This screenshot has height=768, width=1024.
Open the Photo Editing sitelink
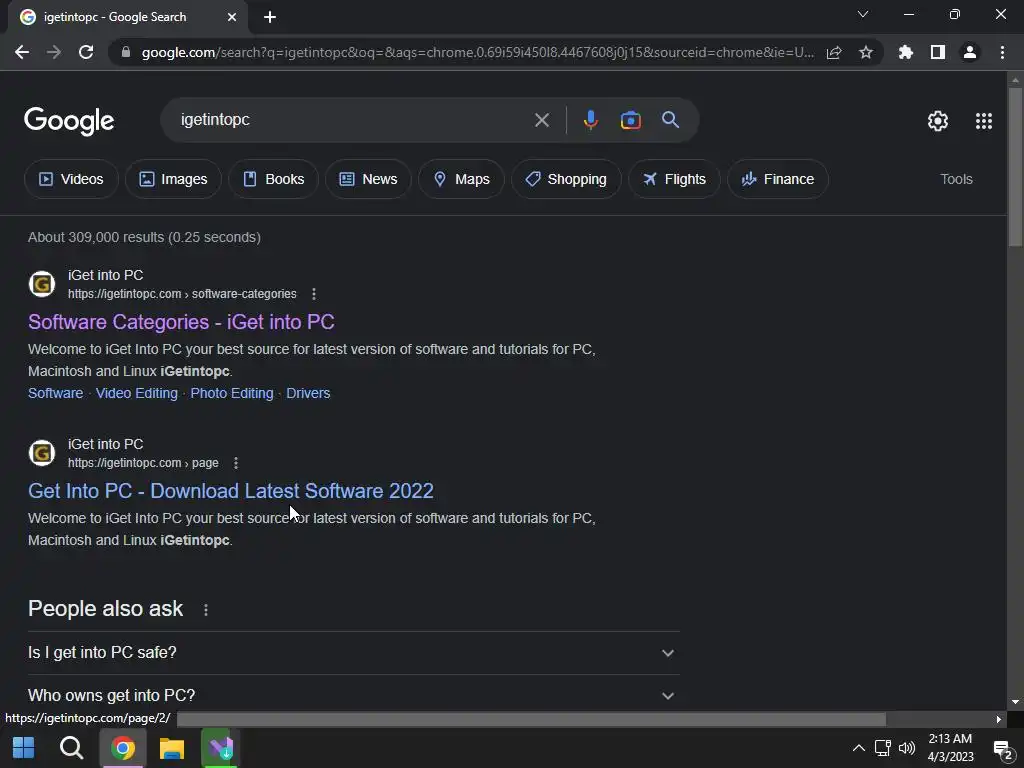point(232,393)
